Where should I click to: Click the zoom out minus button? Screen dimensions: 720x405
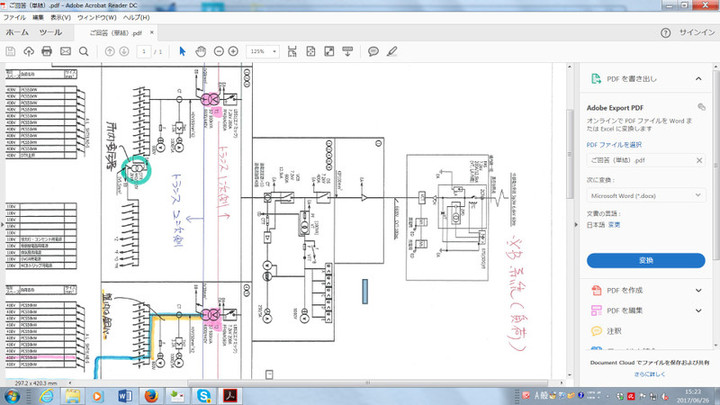[217, 51]
